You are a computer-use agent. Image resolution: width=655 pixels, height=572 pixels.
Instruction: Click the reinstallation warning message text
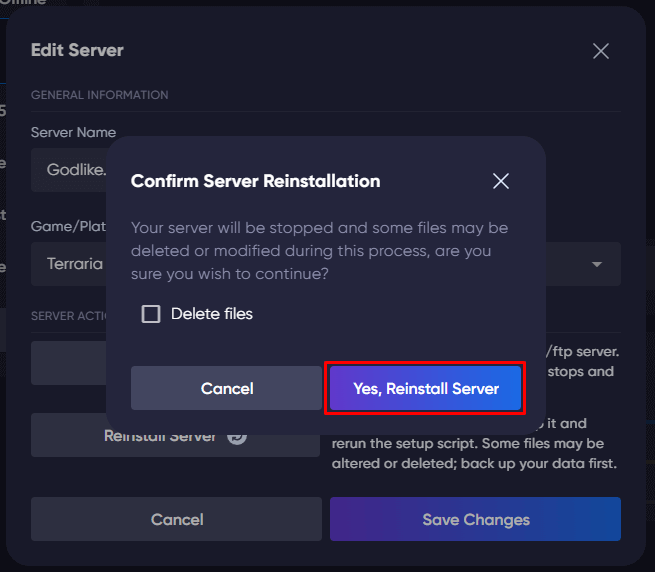tap(319, 251)
